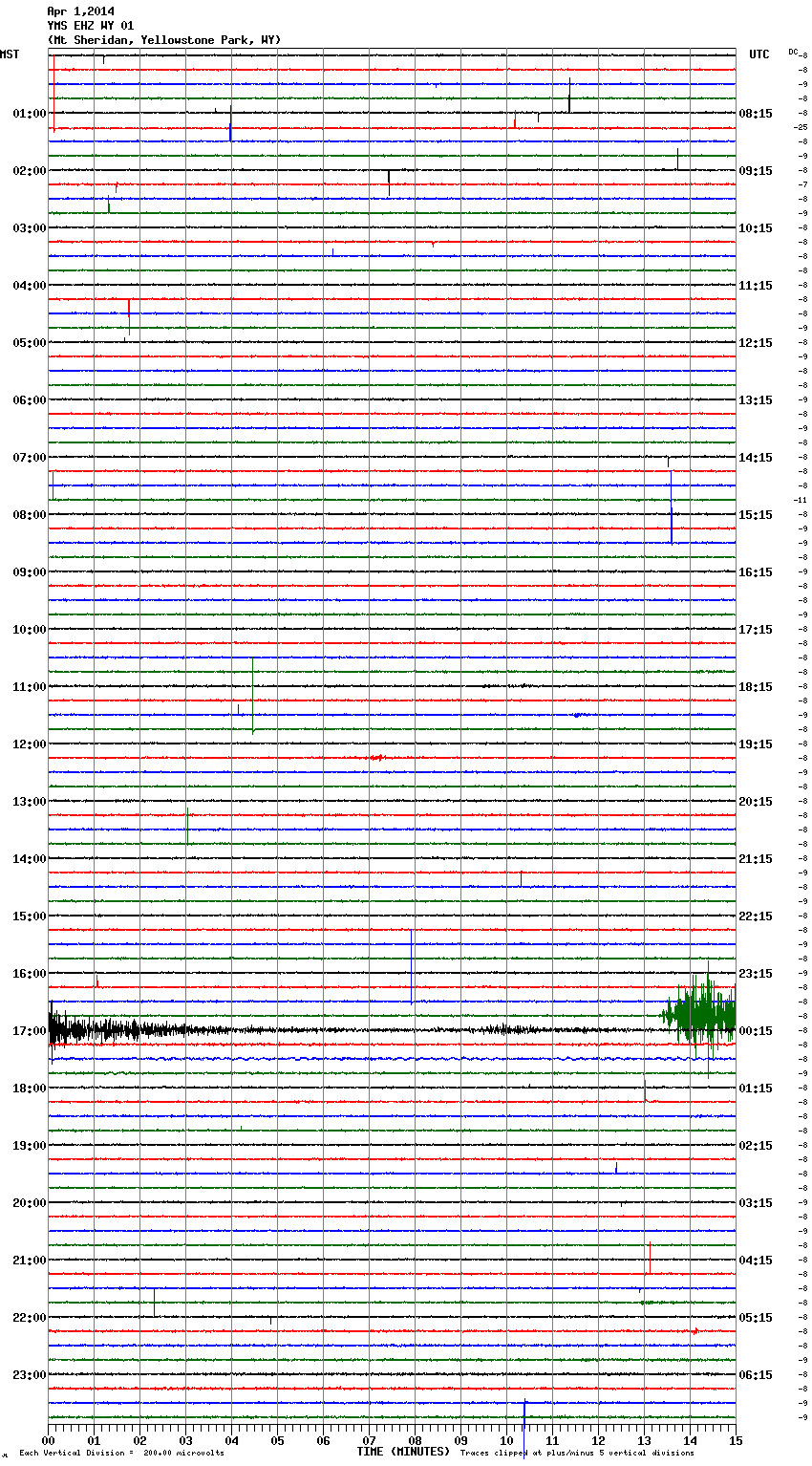Select the 01:00 MST time label
This screenshot has height=1466, width=812.
click(30, 114)
